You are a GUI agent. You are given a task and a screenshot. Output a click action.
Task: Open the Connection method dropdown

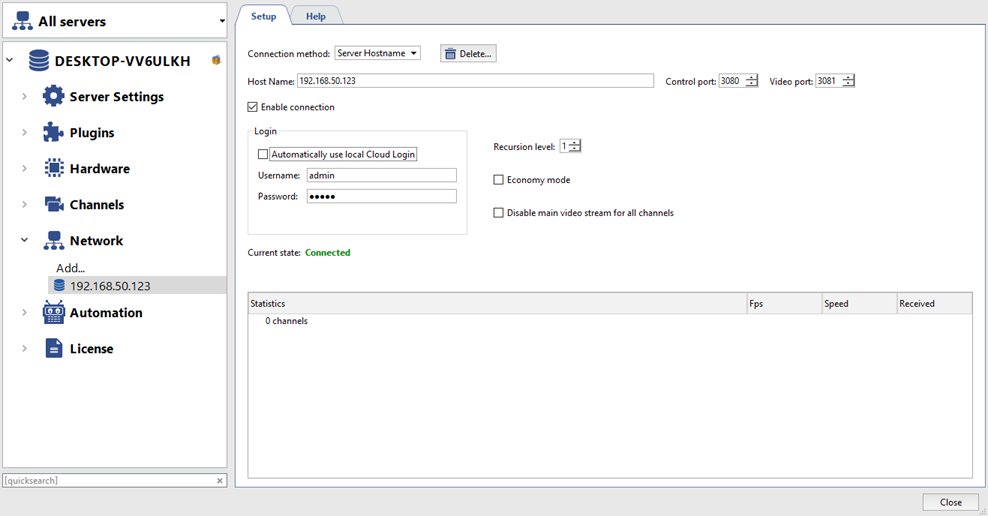click(x=377, y=53)
